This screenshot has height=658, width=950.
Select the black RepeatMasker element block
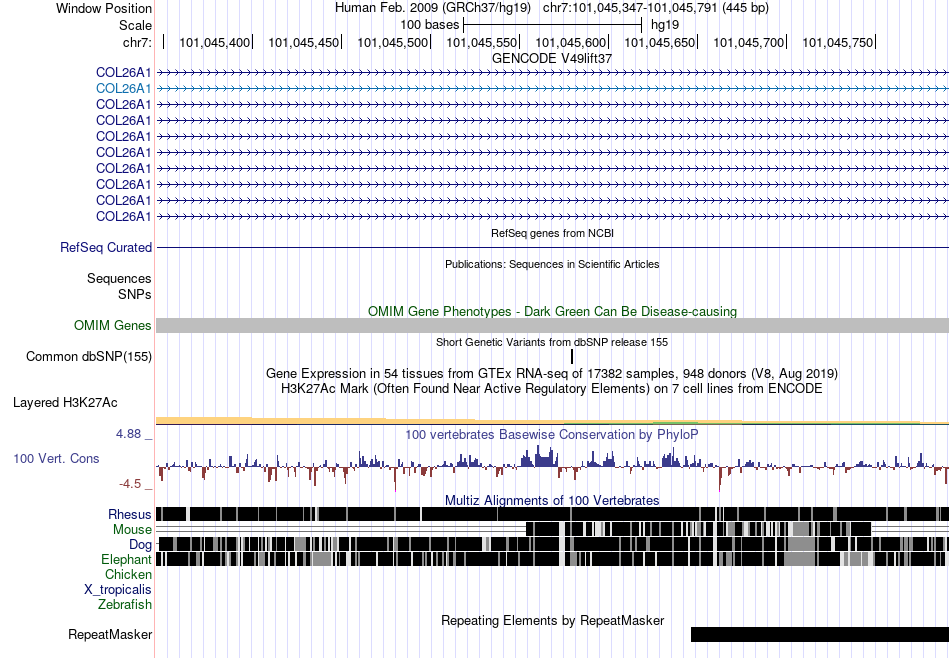click(820, 634)
